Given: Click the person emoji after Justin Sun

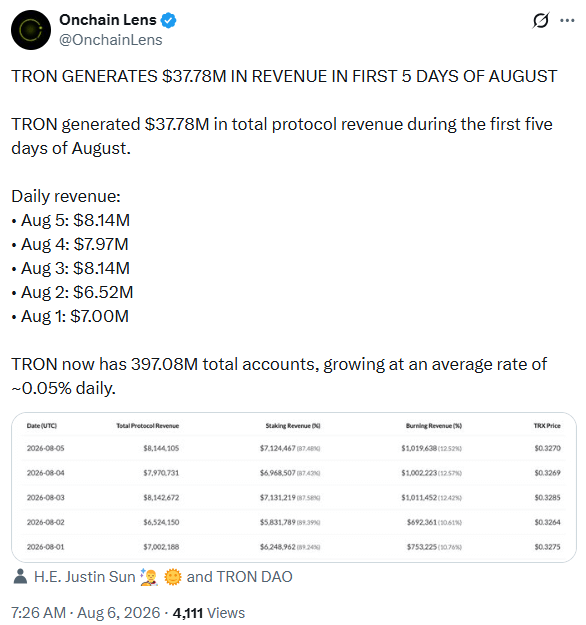Looking at the screenshot, I should click(149, 577).
